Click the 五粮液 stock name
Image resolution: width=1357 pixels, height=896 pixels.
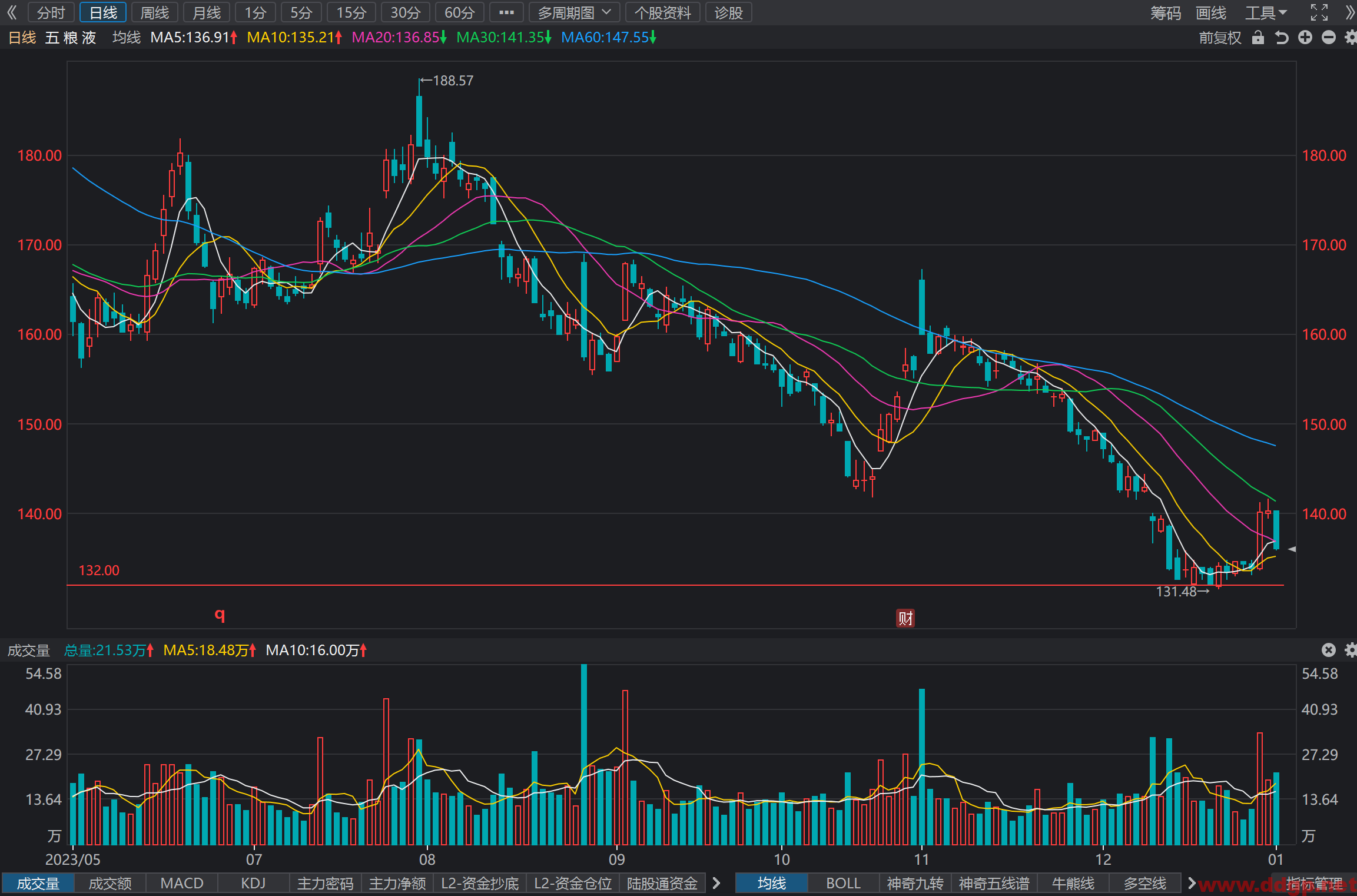71,38
